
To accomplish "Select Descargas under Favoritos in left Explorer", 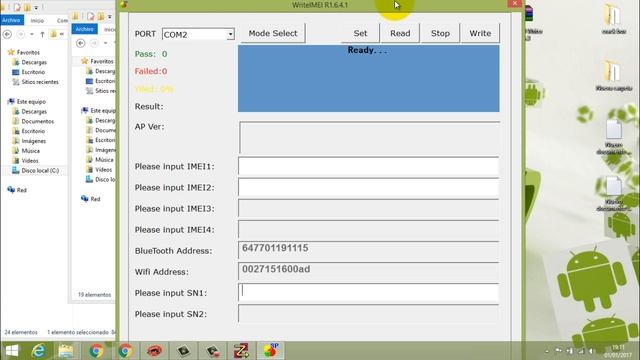I will 34,62.
